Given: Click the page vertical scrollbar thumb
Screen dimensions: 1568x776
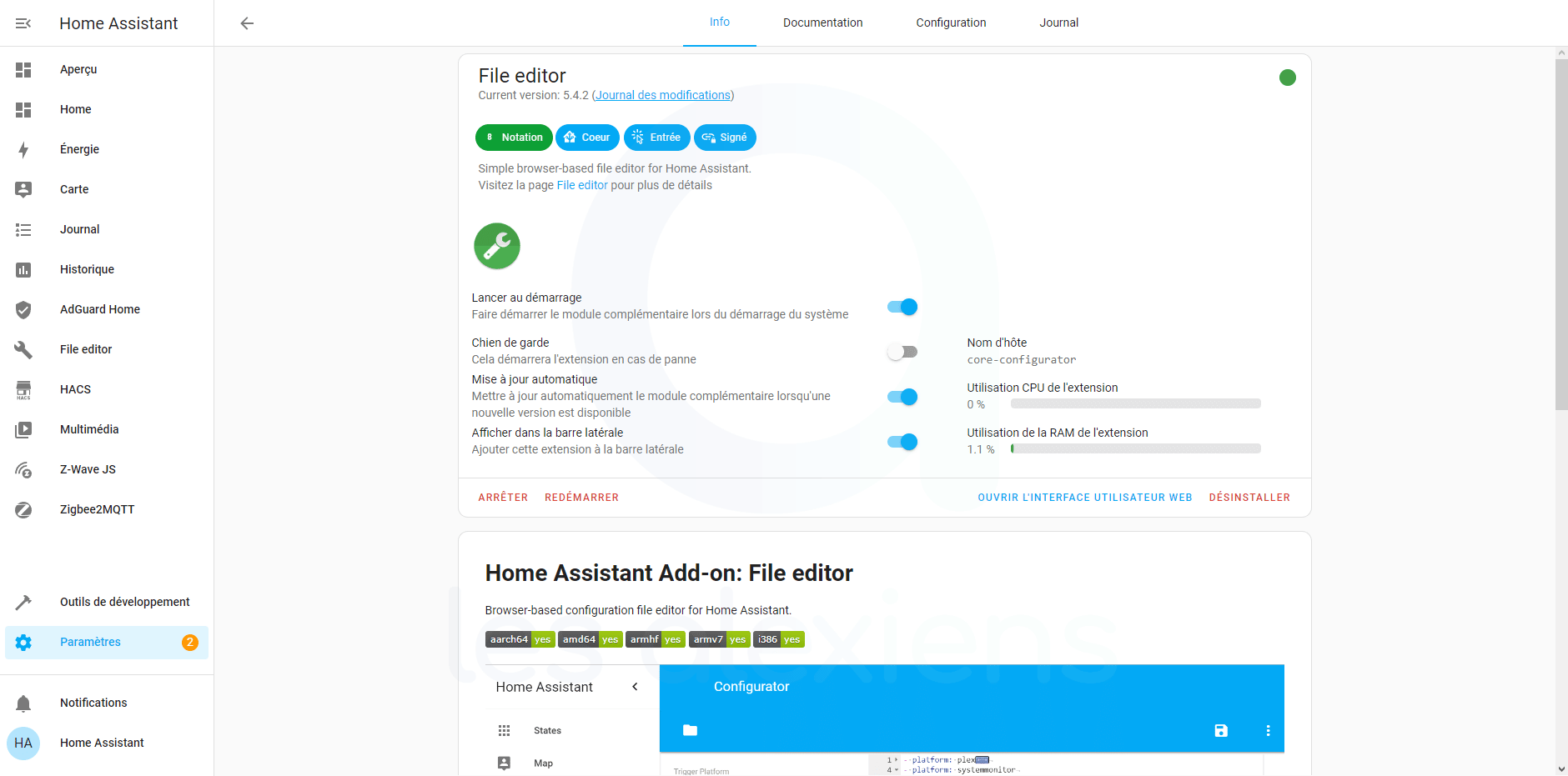Looking at the screenshot, I should pos(1561,234).
